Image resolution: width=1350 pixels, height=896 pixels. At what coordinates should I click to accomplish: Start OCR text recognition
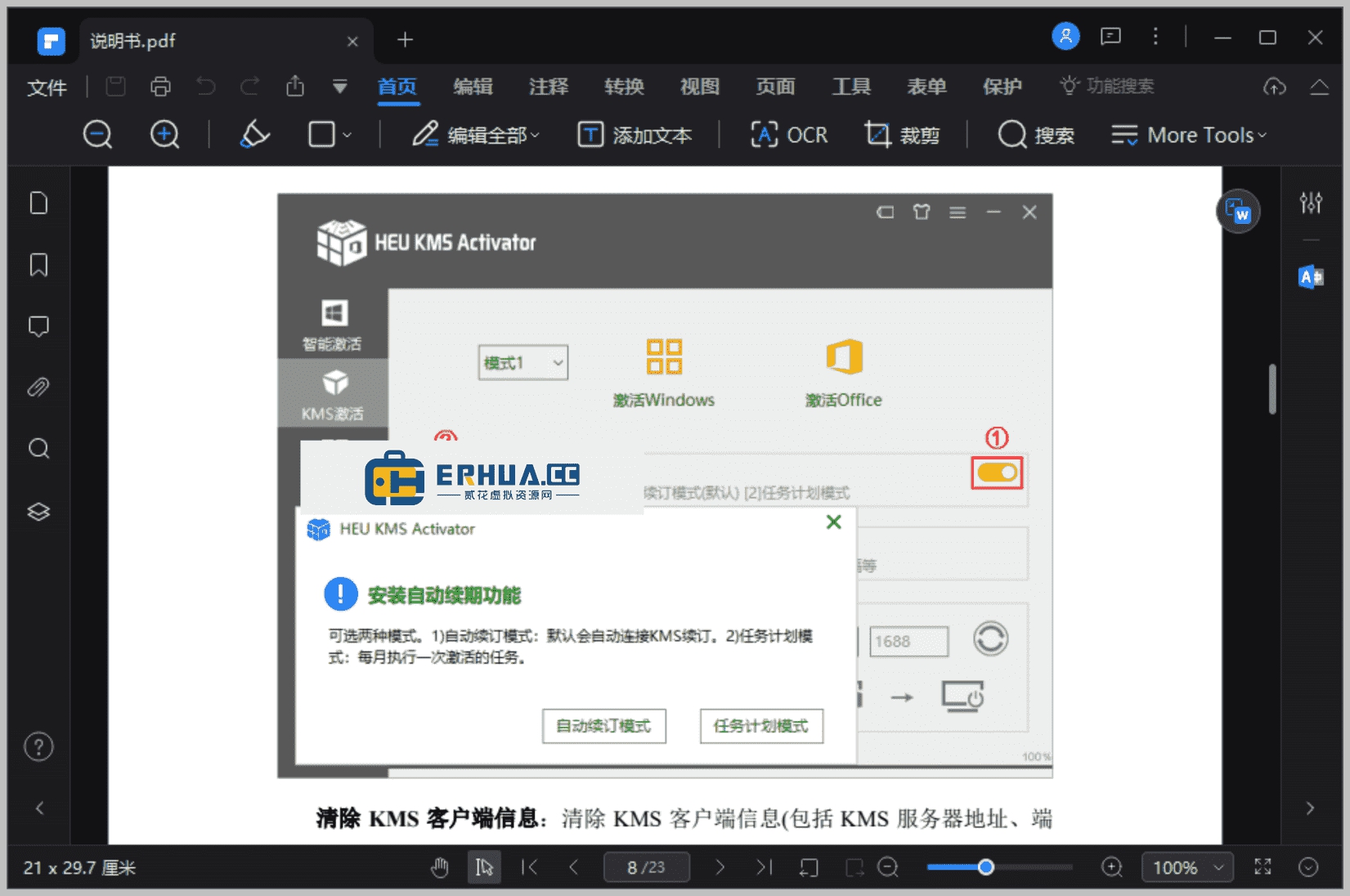(787, 135)
